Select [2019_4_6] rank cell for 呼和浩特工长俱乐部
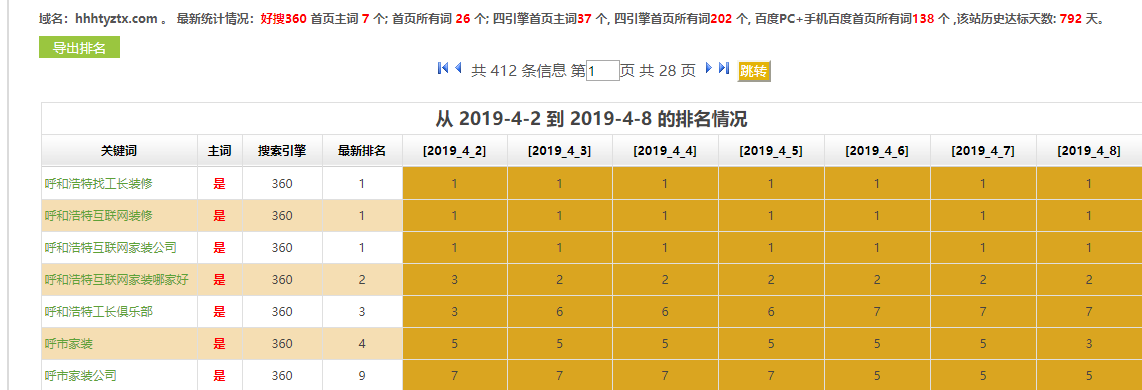Viewport: 1142px width, 390px height. pos(877,312)
